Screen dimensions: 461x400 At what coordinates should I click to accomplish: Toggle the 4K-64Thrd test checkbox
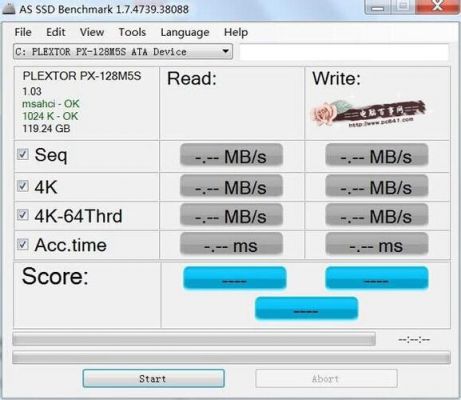23,215
